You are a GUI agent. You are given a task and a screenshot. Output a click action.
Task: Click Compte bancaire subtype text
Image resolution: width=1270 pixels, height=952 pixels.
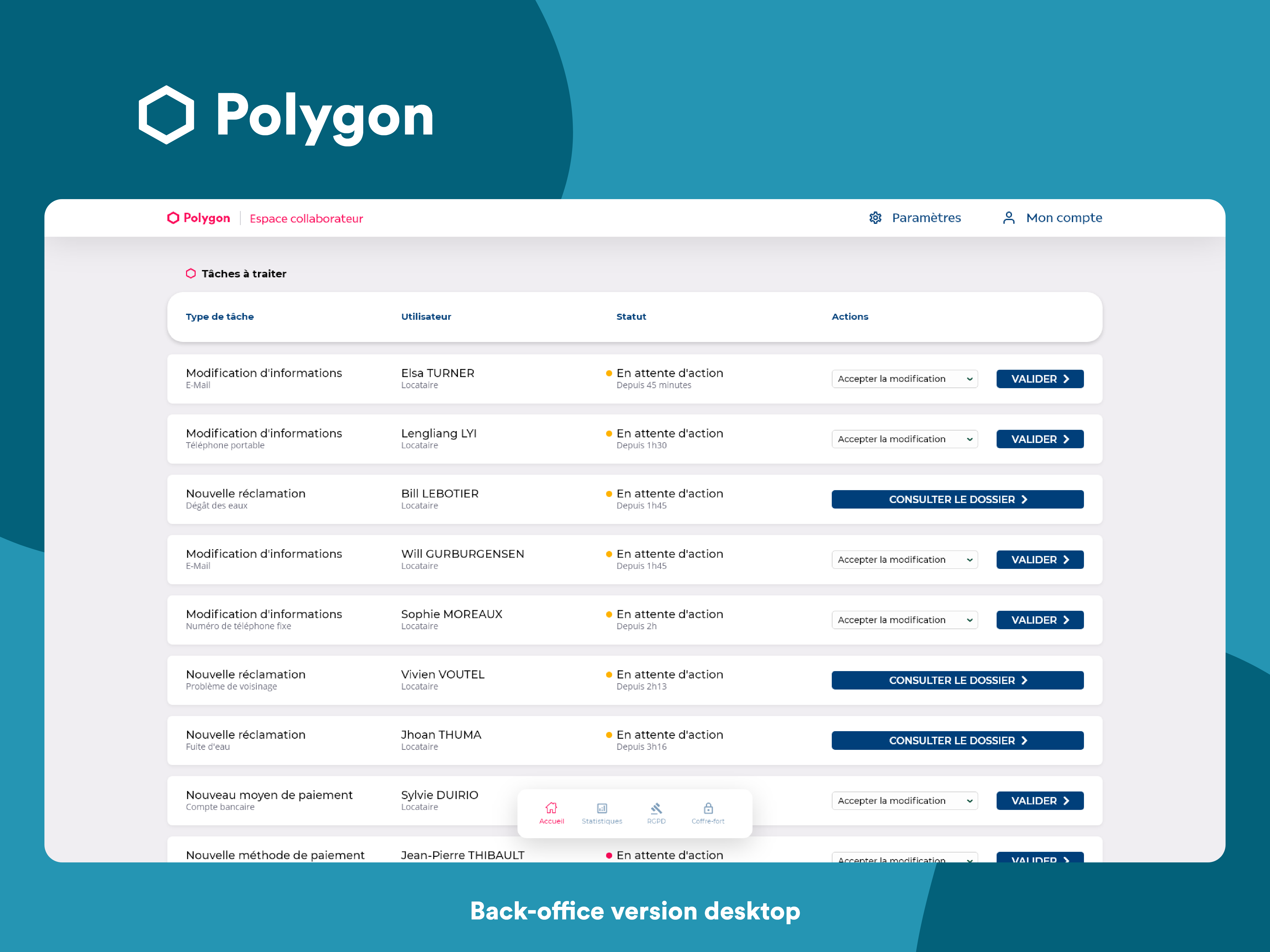220,807
